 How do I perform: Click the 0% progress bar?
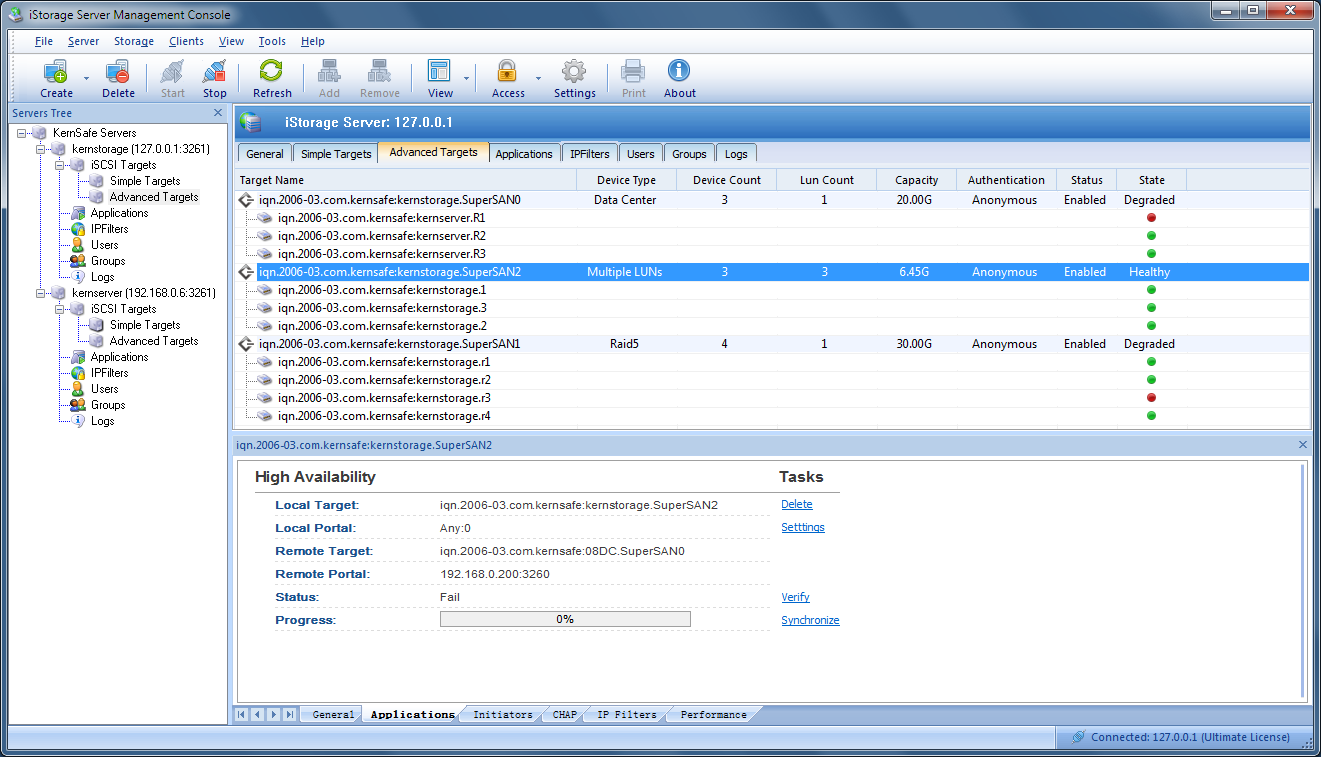click(x=565, y=620)
